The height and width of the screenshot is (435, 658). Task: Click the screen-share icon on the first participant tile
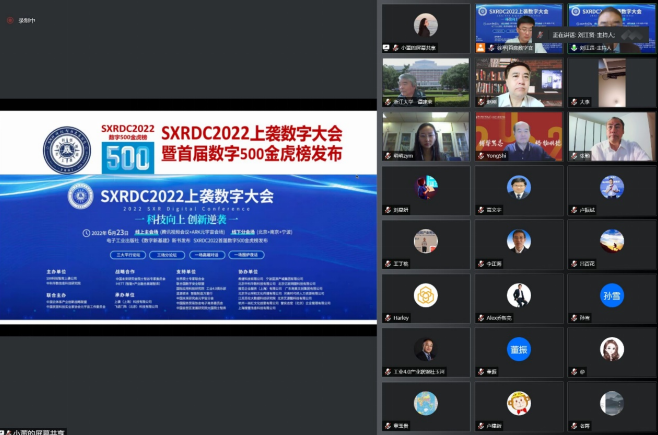(x=386, y=48)
